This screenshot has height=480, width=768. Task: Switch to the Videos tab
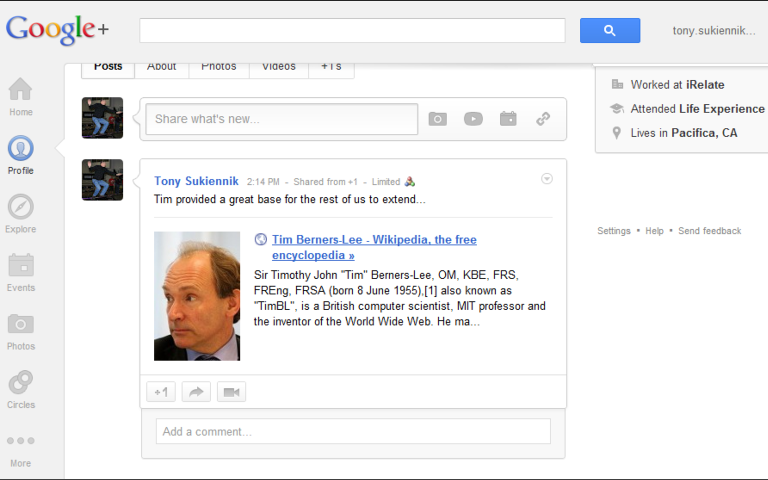tap(279, 68)
